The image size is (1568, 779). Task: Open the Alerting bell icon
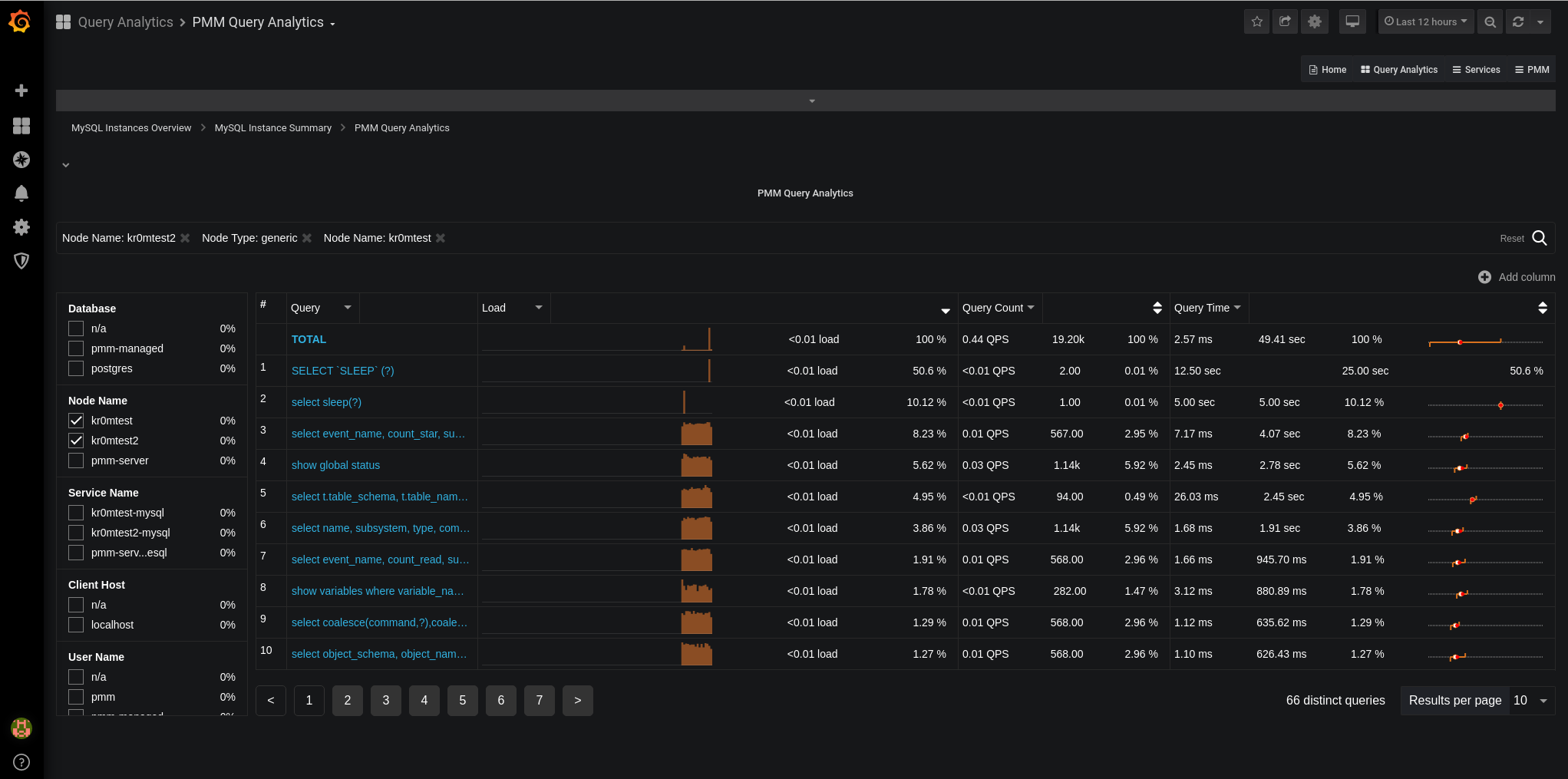21,193
